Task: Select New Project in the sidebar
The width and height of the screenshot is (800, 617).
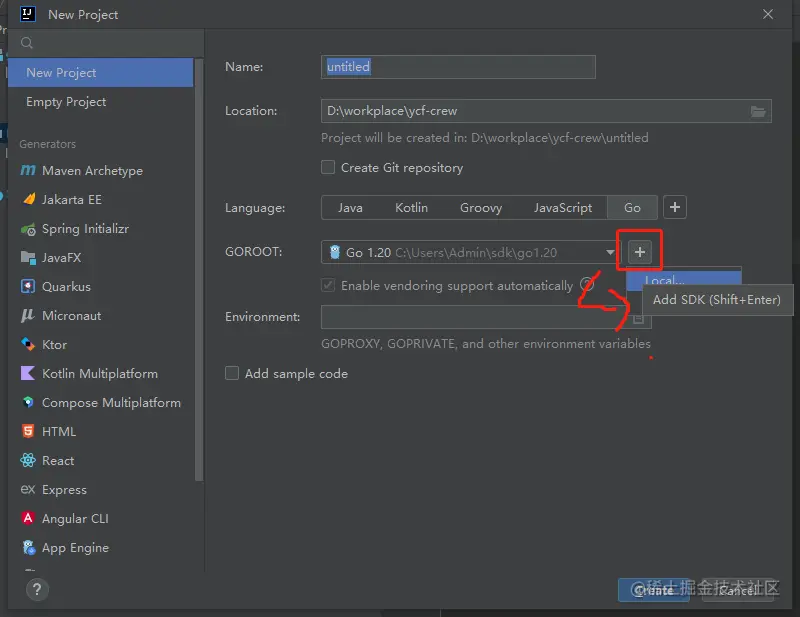Action: point(101,72)
